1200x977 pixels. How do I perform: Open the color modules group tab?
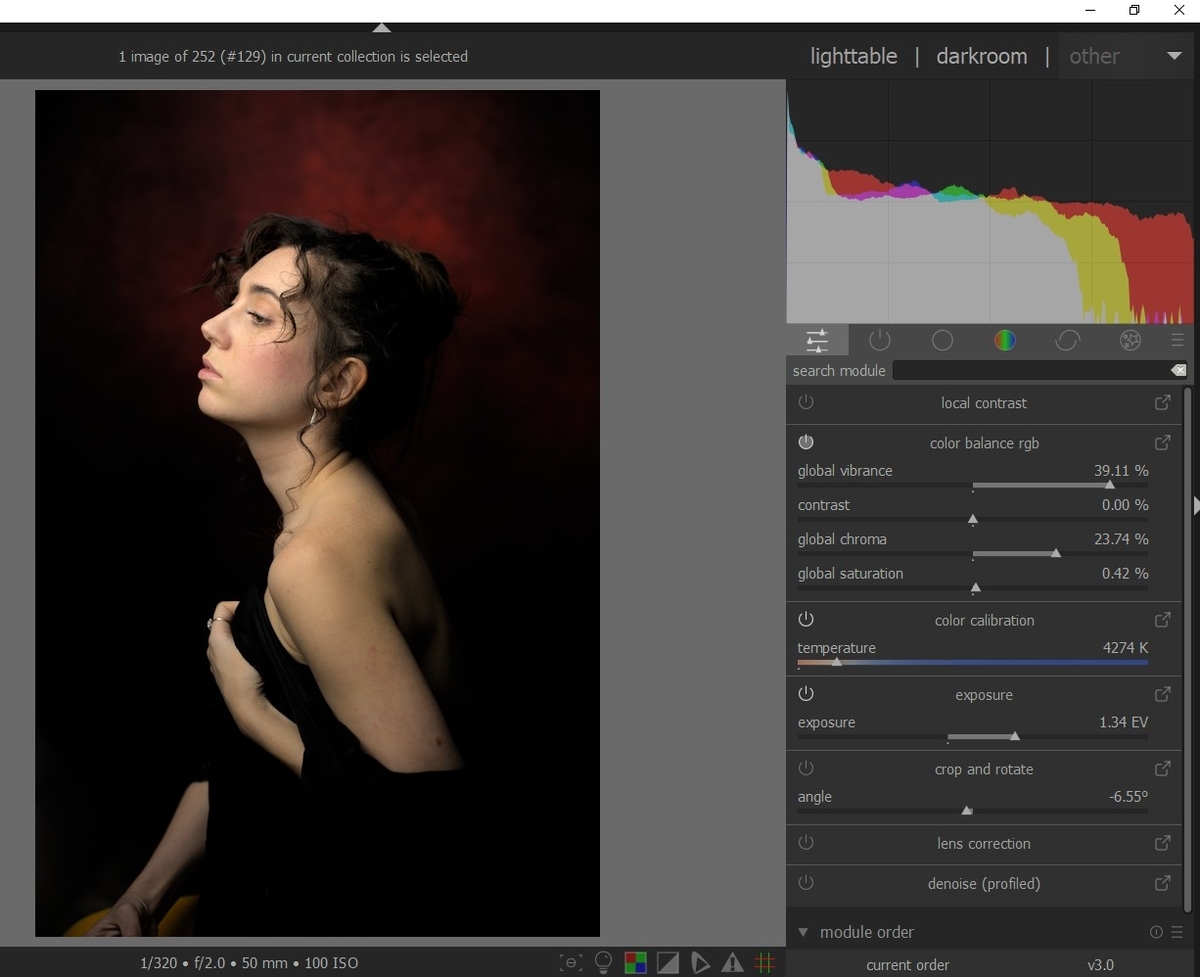[x=1005, y=341]
